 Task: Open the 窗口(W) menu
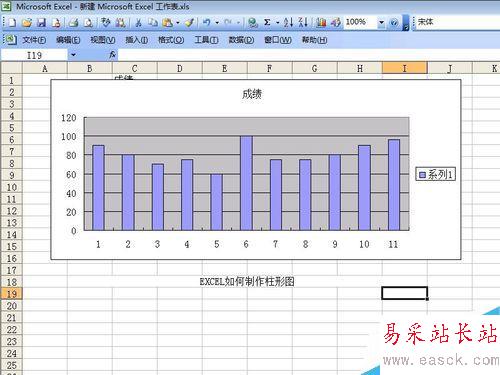click(x=278, y=40)
